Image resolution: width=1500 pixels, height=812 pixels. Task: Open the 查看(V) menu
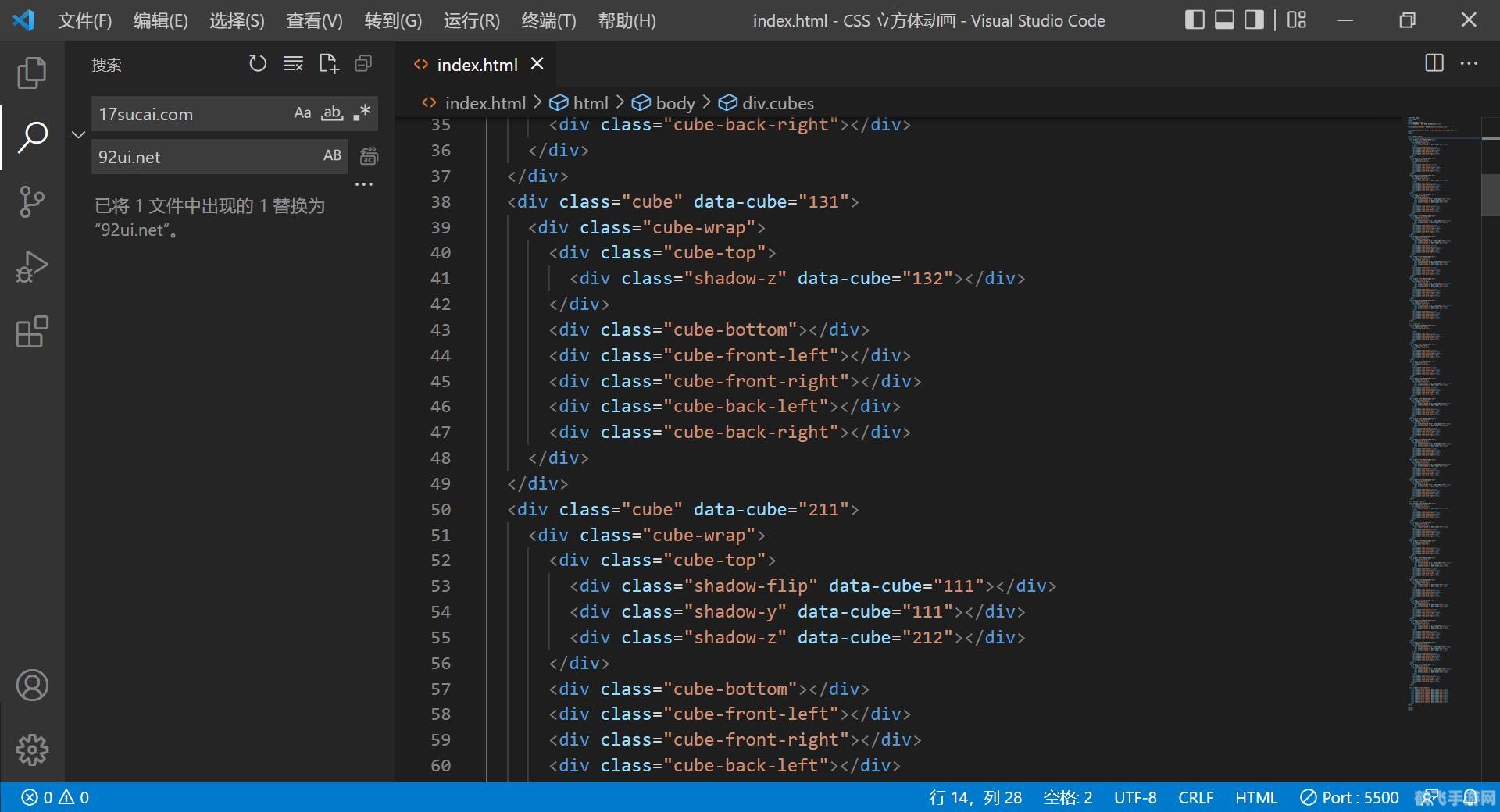pos(314,21)
